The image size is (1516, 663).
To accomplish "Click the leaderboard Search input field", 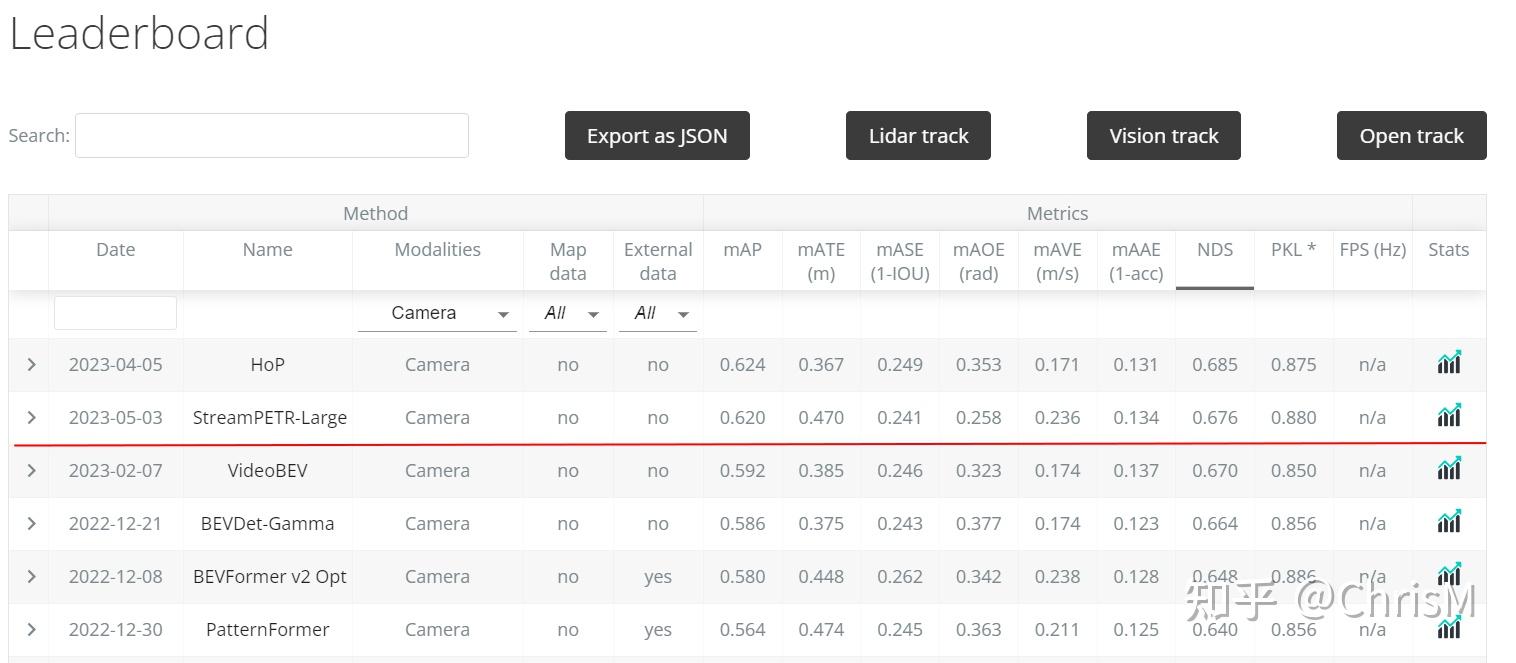I will click(271, 136).
